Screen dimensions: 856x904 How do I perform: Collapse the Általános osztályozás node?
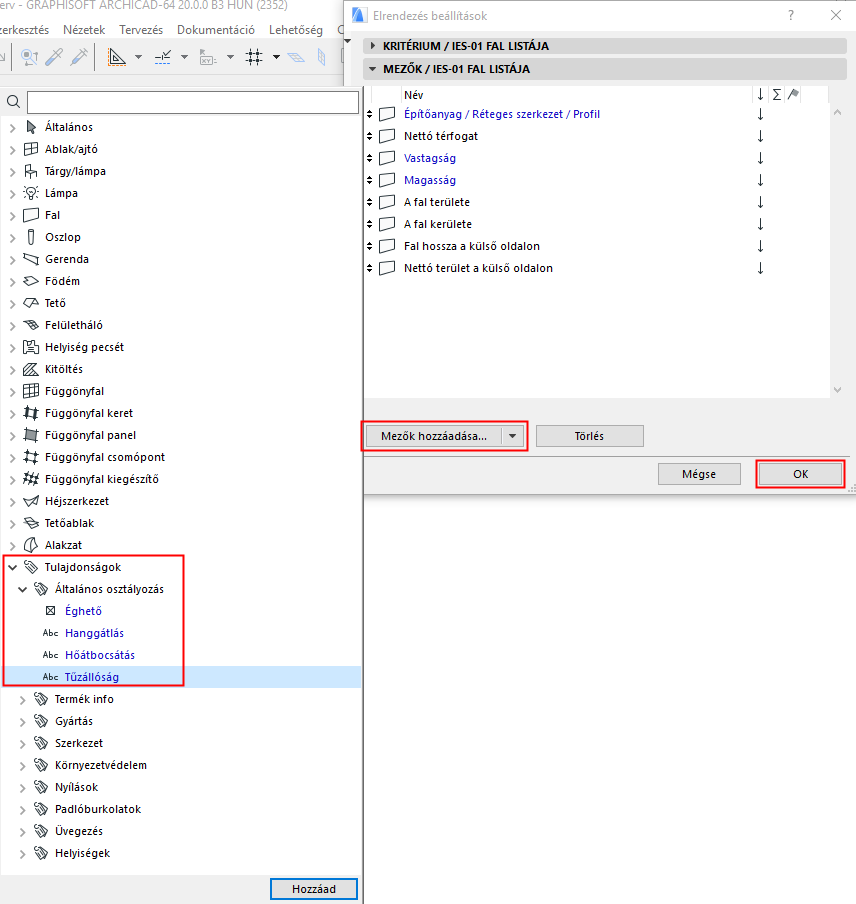click(22, 589)
